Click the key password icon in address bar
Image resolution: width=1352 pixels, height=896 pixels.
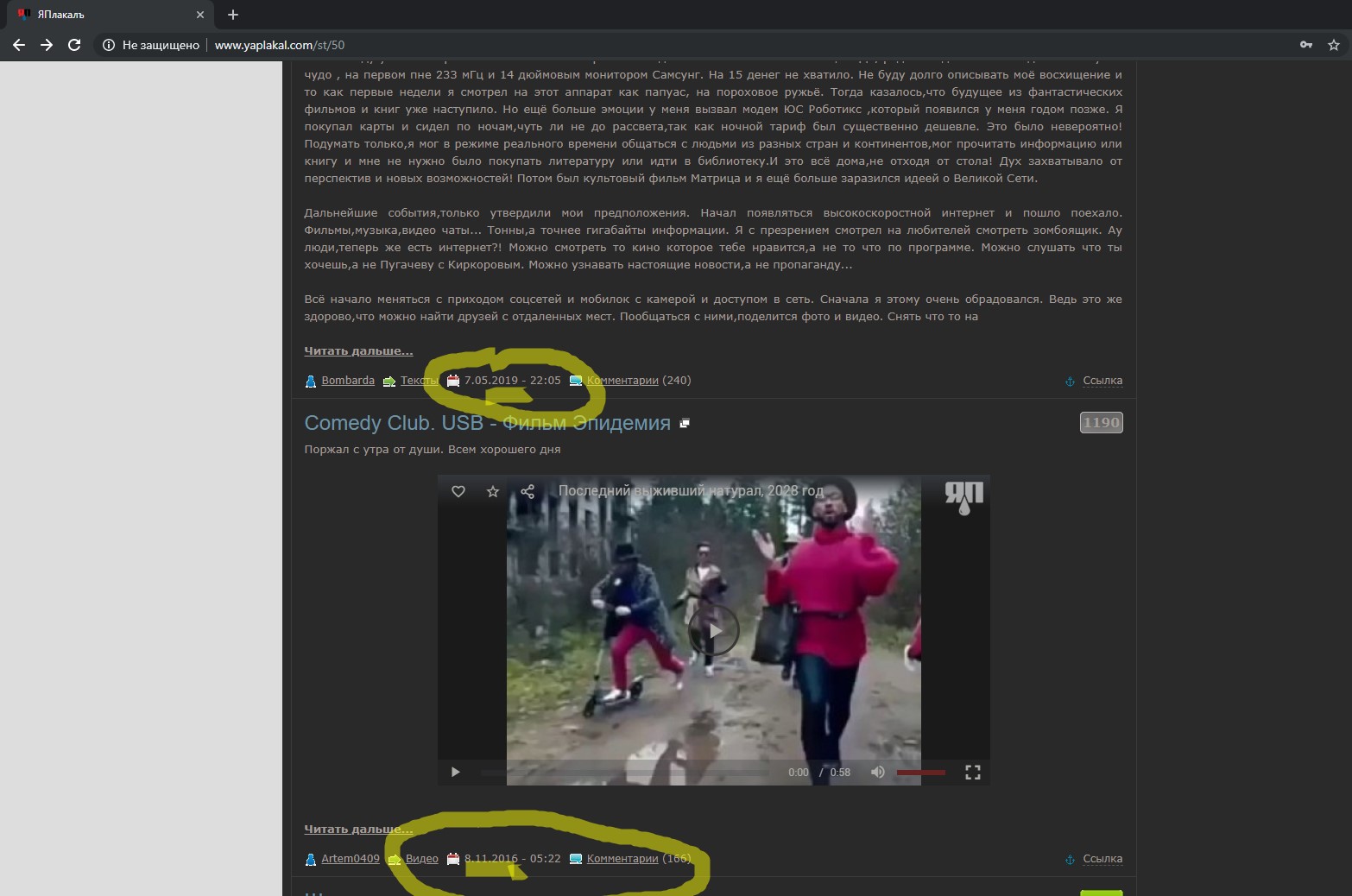[1305, 45]
